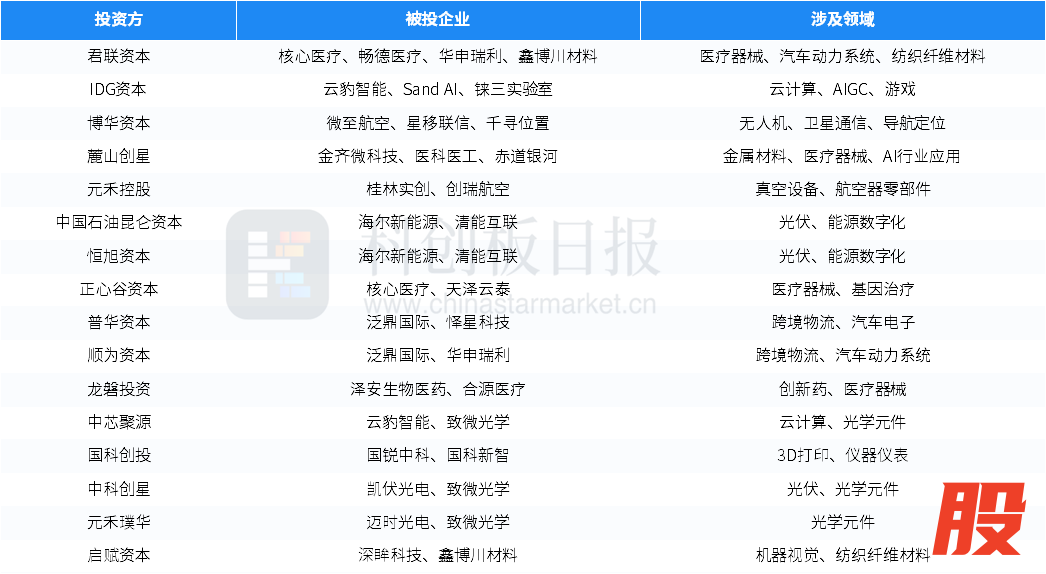Click the 投资方 column header

tap(118, 20)
